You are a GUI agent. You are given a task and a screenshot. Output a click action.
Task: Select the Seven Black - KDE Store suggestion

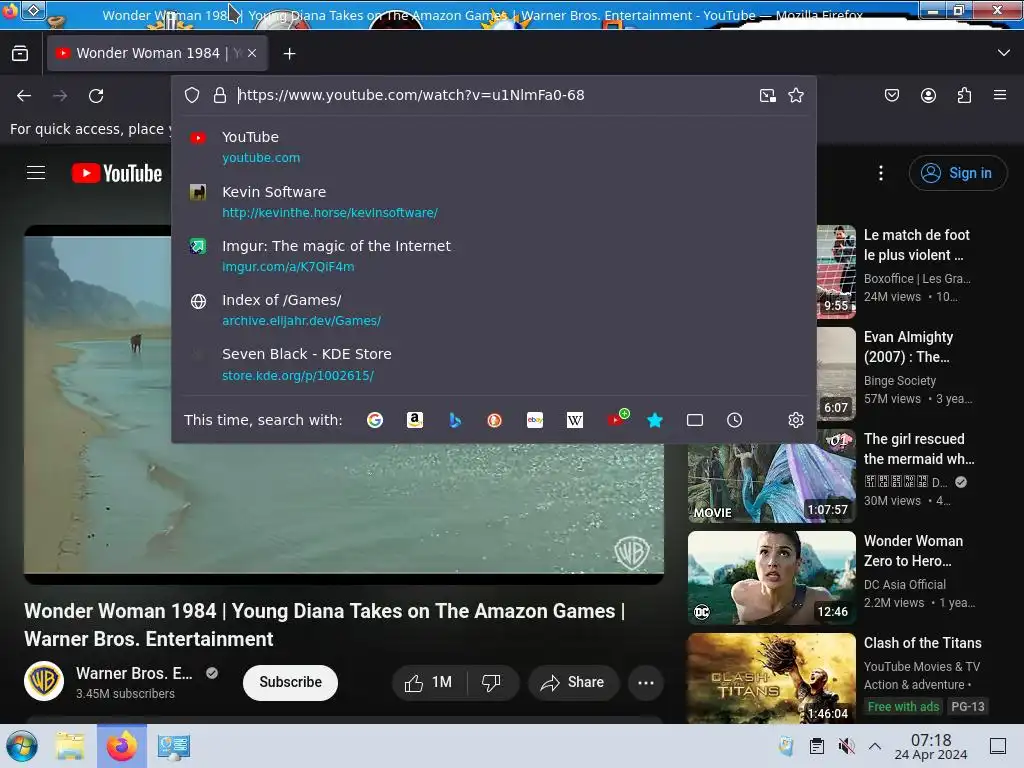[x=494, y=364]
